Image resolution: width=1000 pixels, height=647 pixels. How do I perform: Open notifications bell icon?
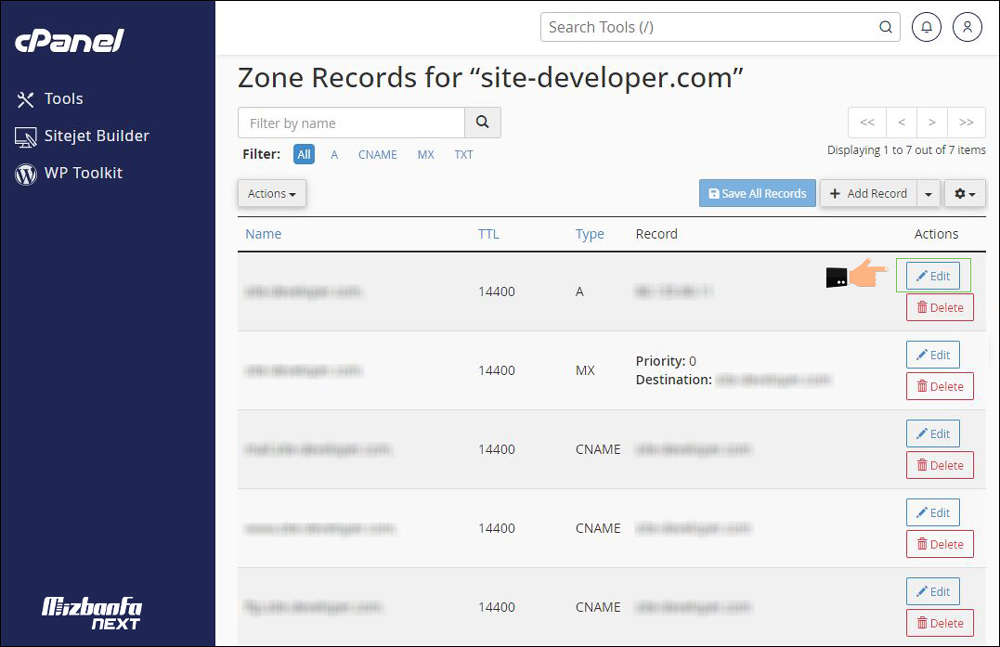click(x=927, y=27)
